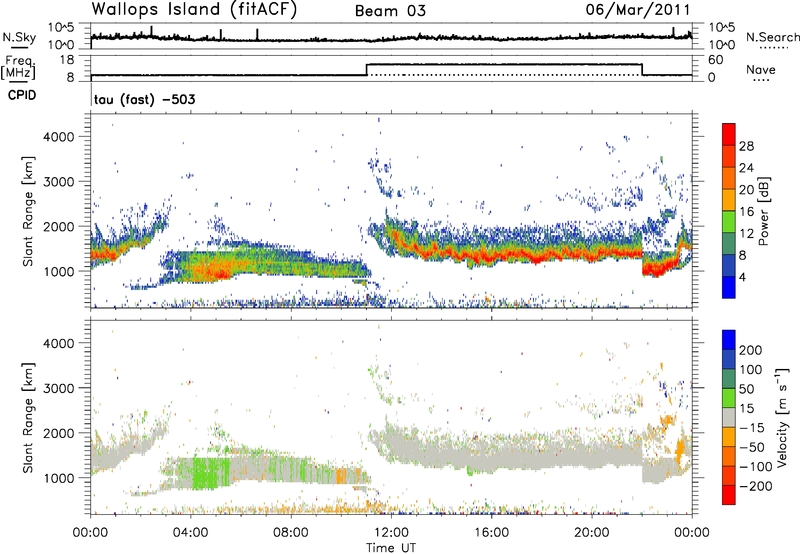Click the 12:00 time tick label
Screen dimensions: 800x554
(391, 533)
